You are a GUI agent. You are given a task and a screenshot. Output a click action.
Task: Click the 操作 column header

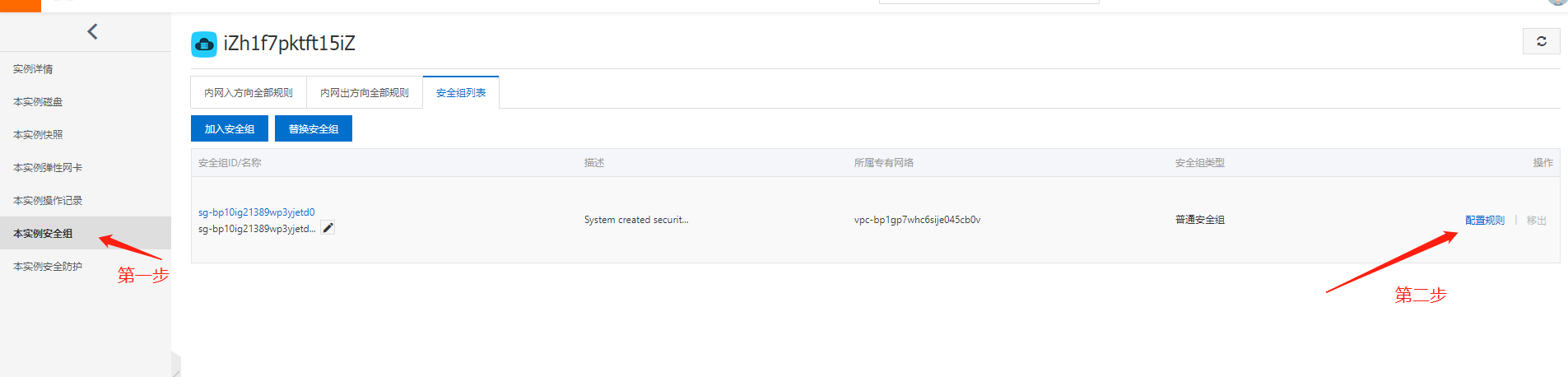[x=1543, y=163]
